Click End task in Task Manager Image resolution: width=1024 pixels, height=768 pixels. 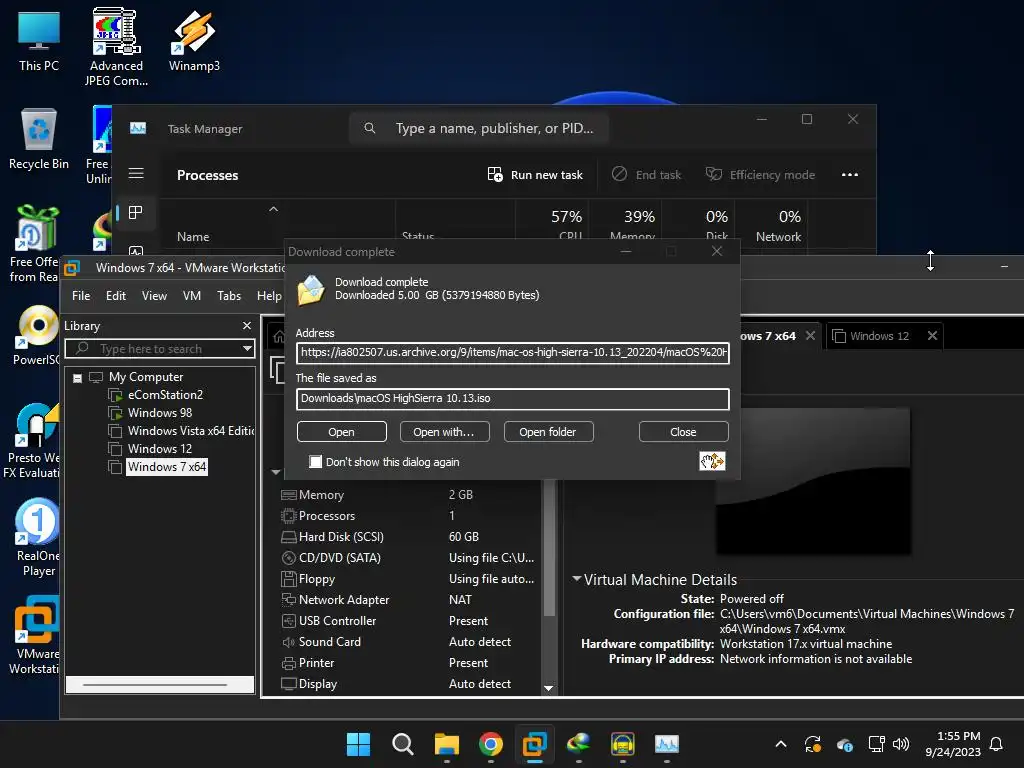(646, 174)
